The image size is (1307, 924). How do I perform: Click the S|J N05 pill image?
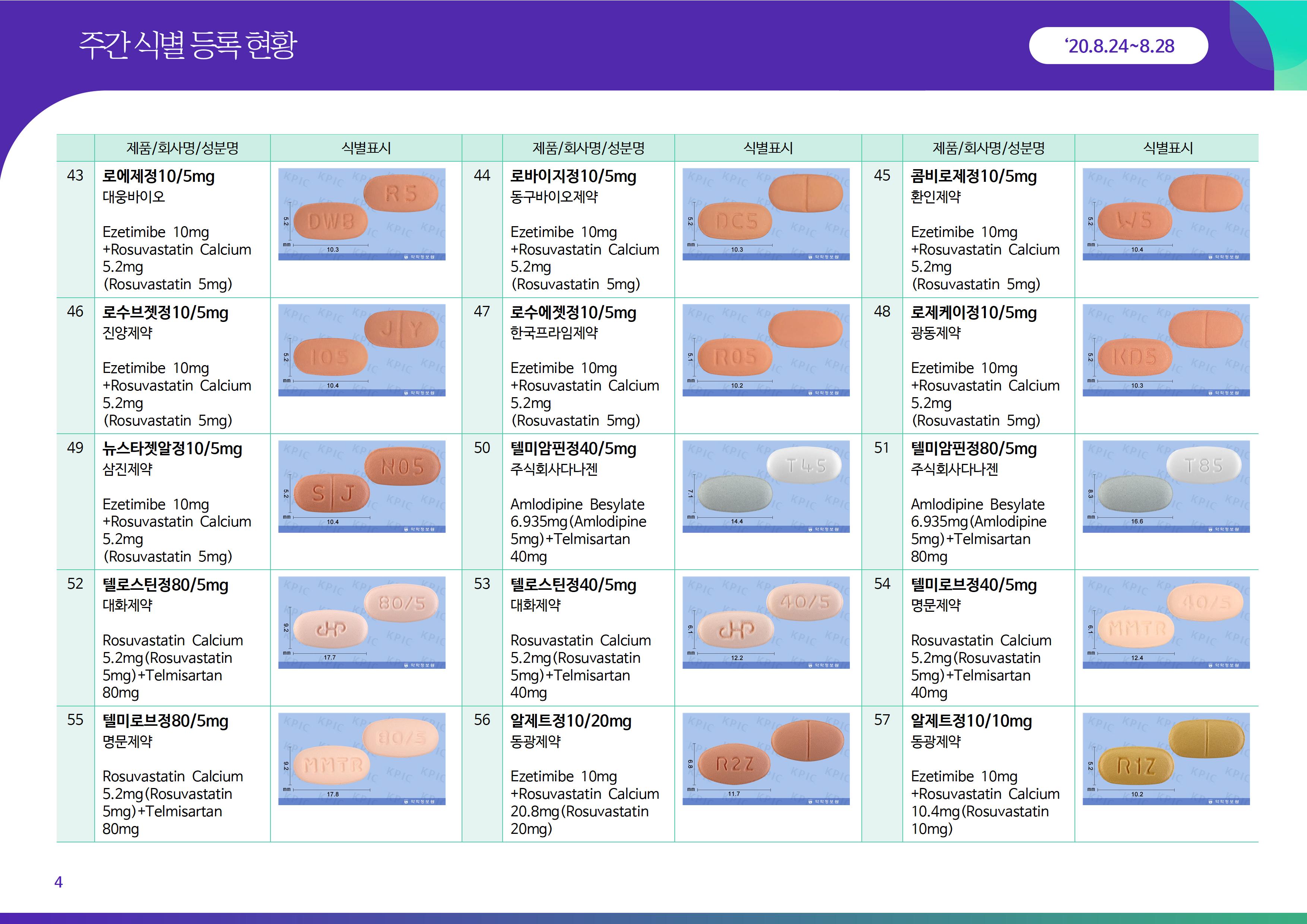(x=361, y=486)
